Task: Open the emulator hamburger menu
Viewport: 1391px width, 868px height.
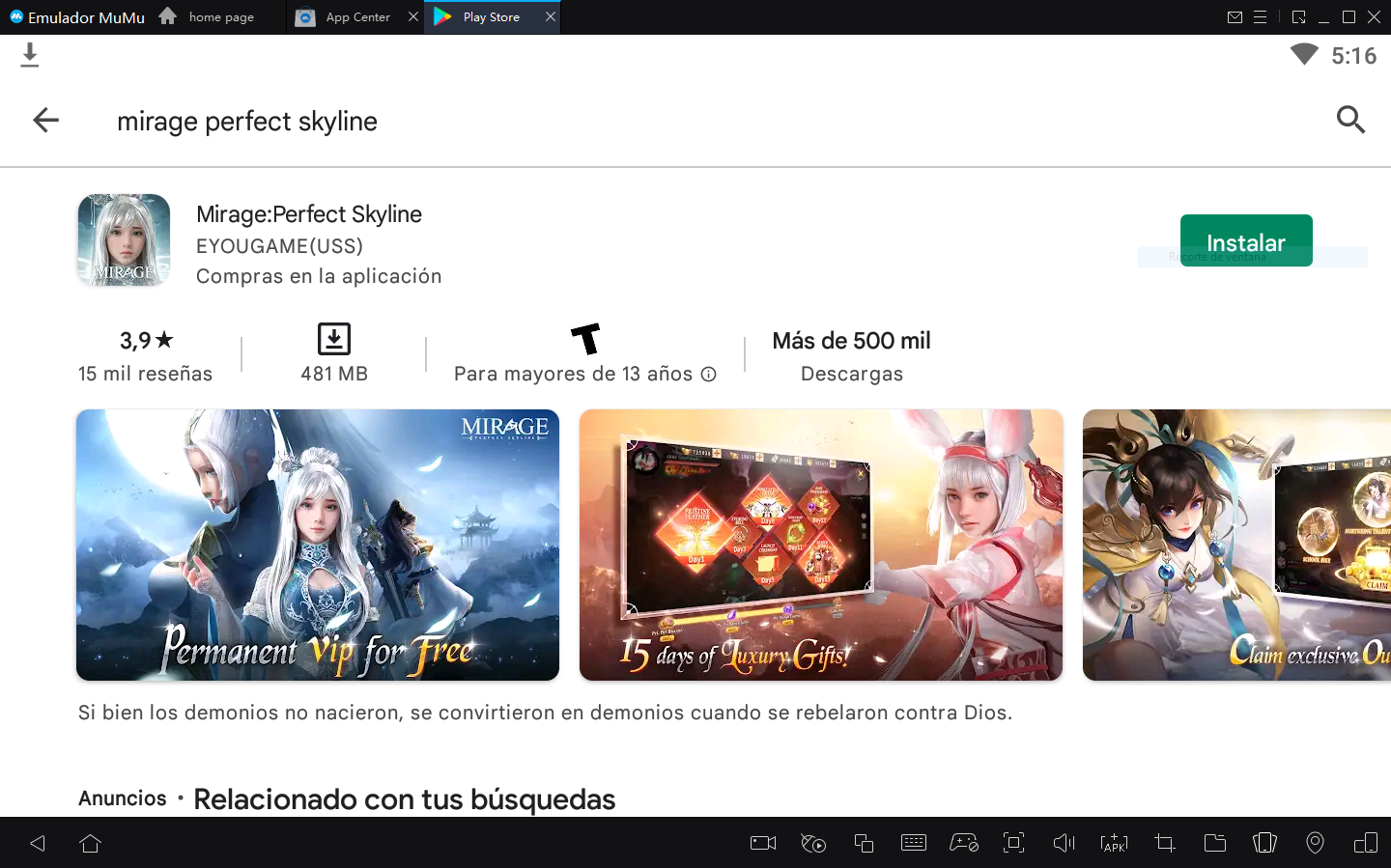Action: point(1261,17)
